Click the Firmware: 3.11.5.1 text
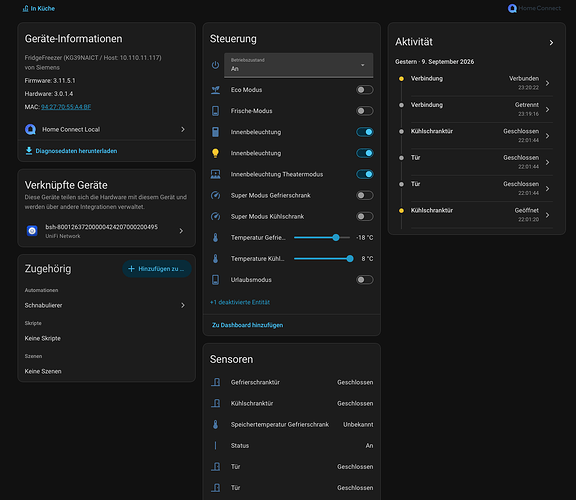The width and height of the screenshot is (576, 500). 50,80
